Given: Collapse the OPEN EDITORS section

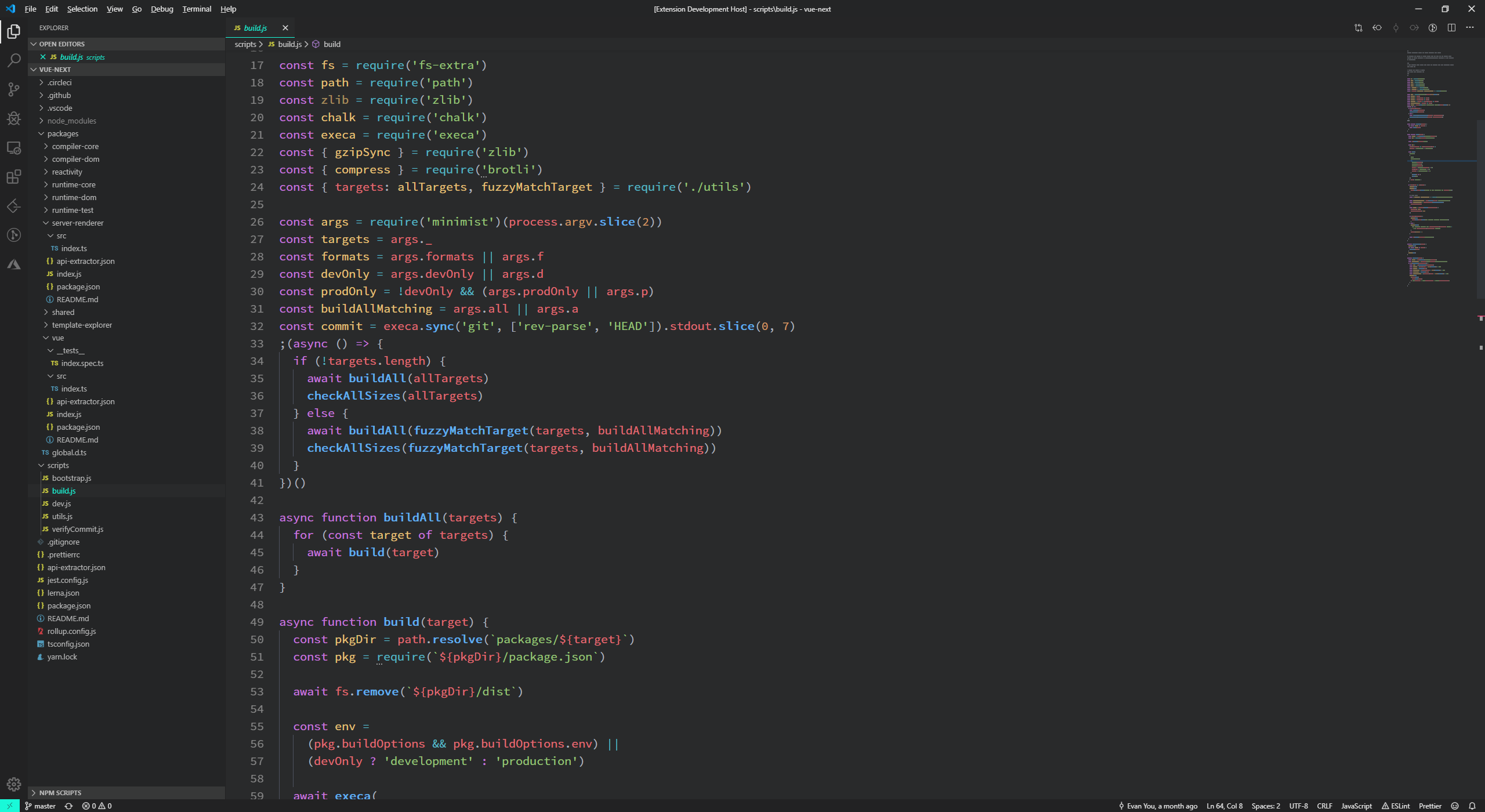Looking at the screenshot, I should coord(61,44).
